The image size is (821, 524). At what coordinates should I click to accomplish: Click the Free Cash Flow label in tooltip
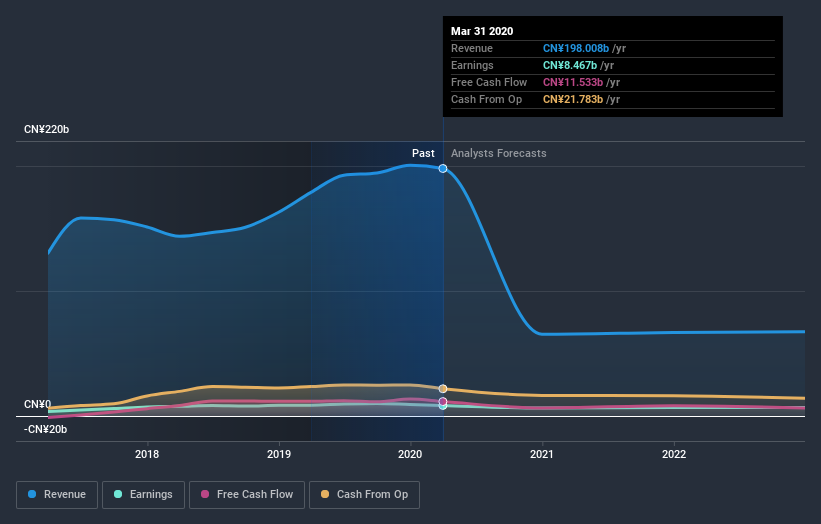point(489,82)
